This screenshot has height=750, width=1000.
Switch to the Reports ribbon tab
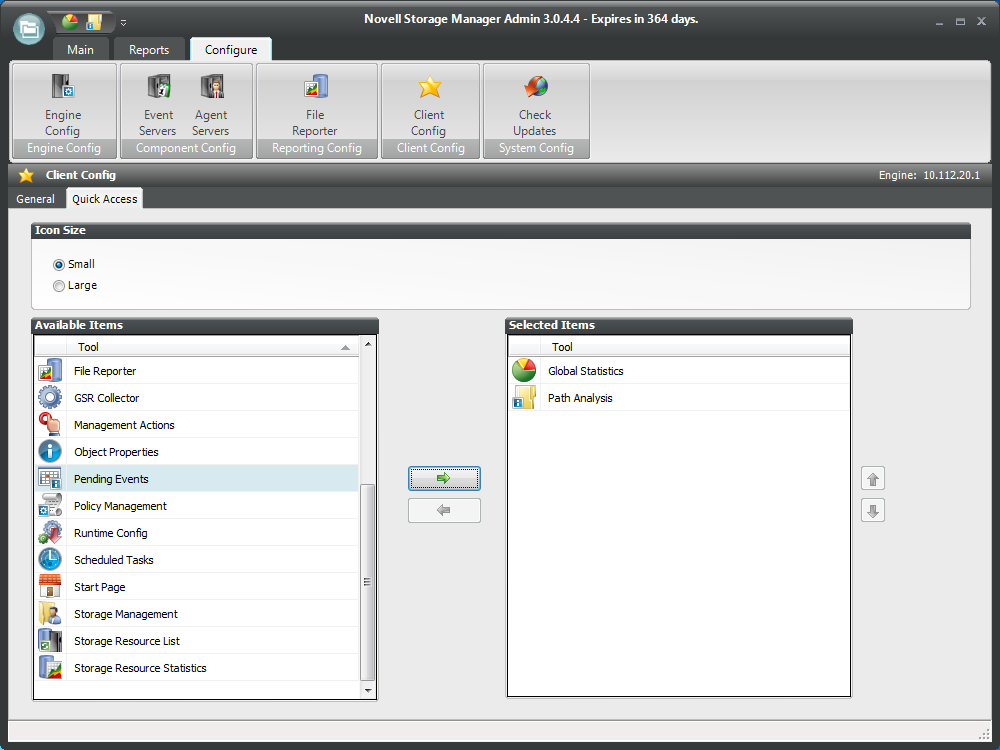149,50
